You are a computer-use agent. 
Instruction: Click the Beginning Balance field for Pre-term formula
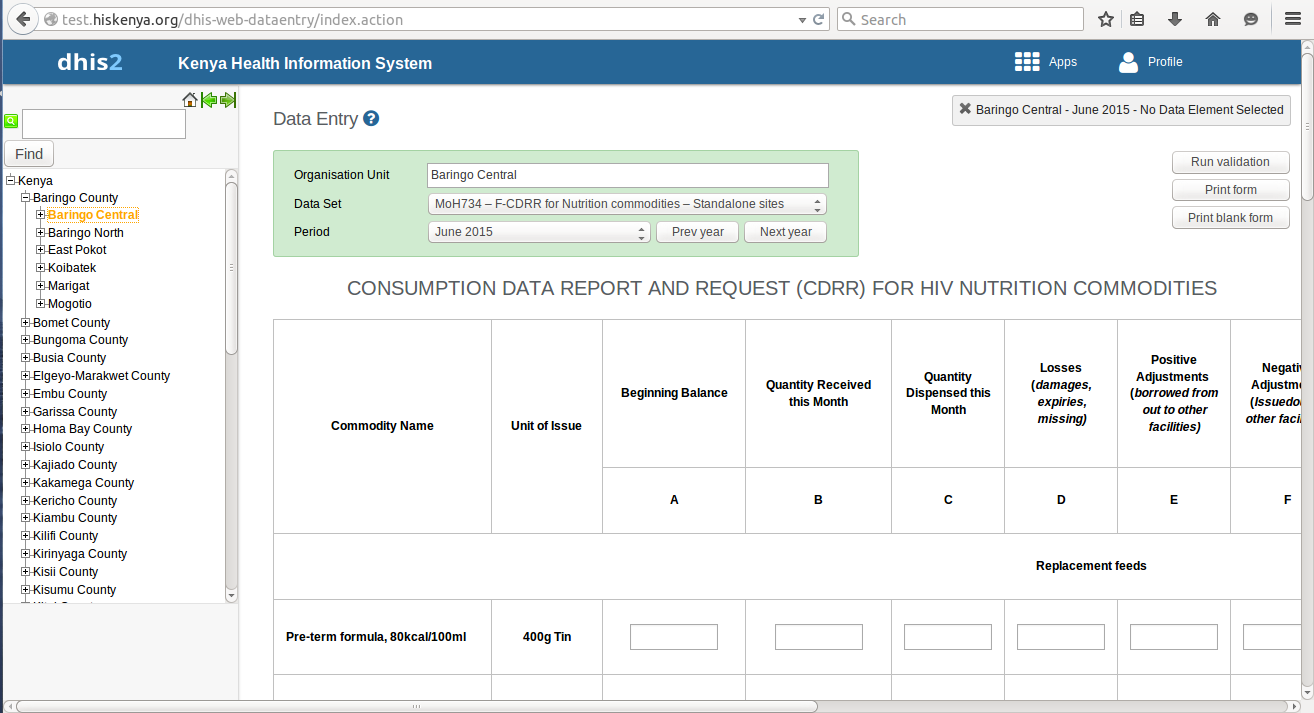tap(674, 637)
